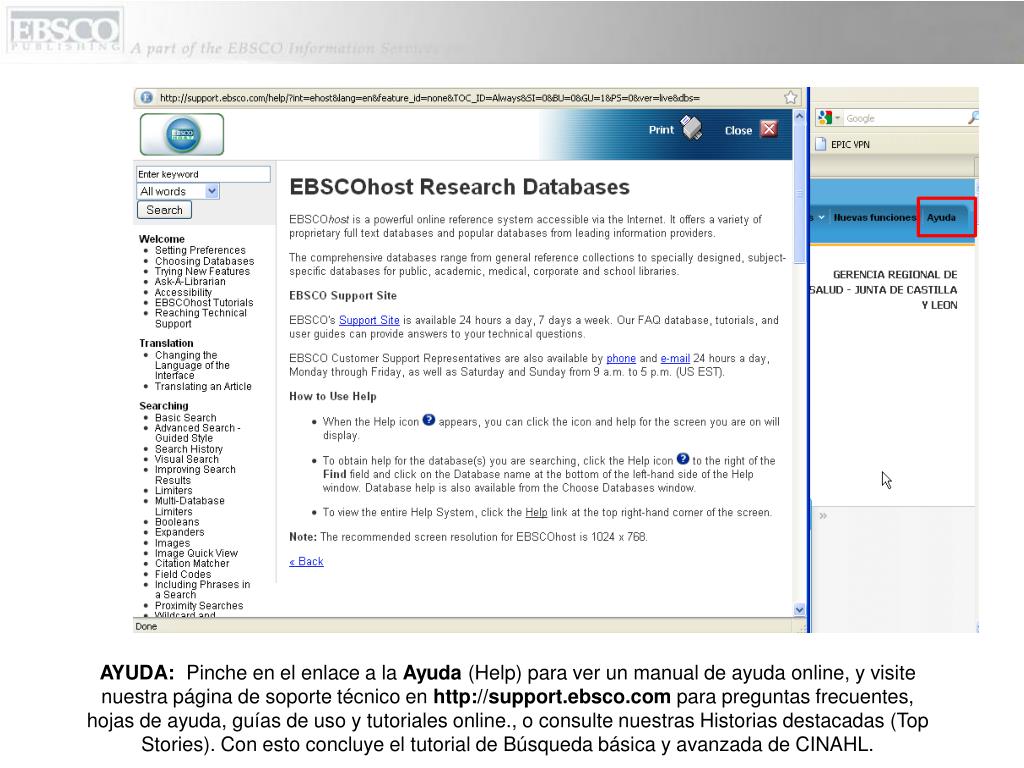Click the scroll down arrow of help pane

tap(799, 609)
